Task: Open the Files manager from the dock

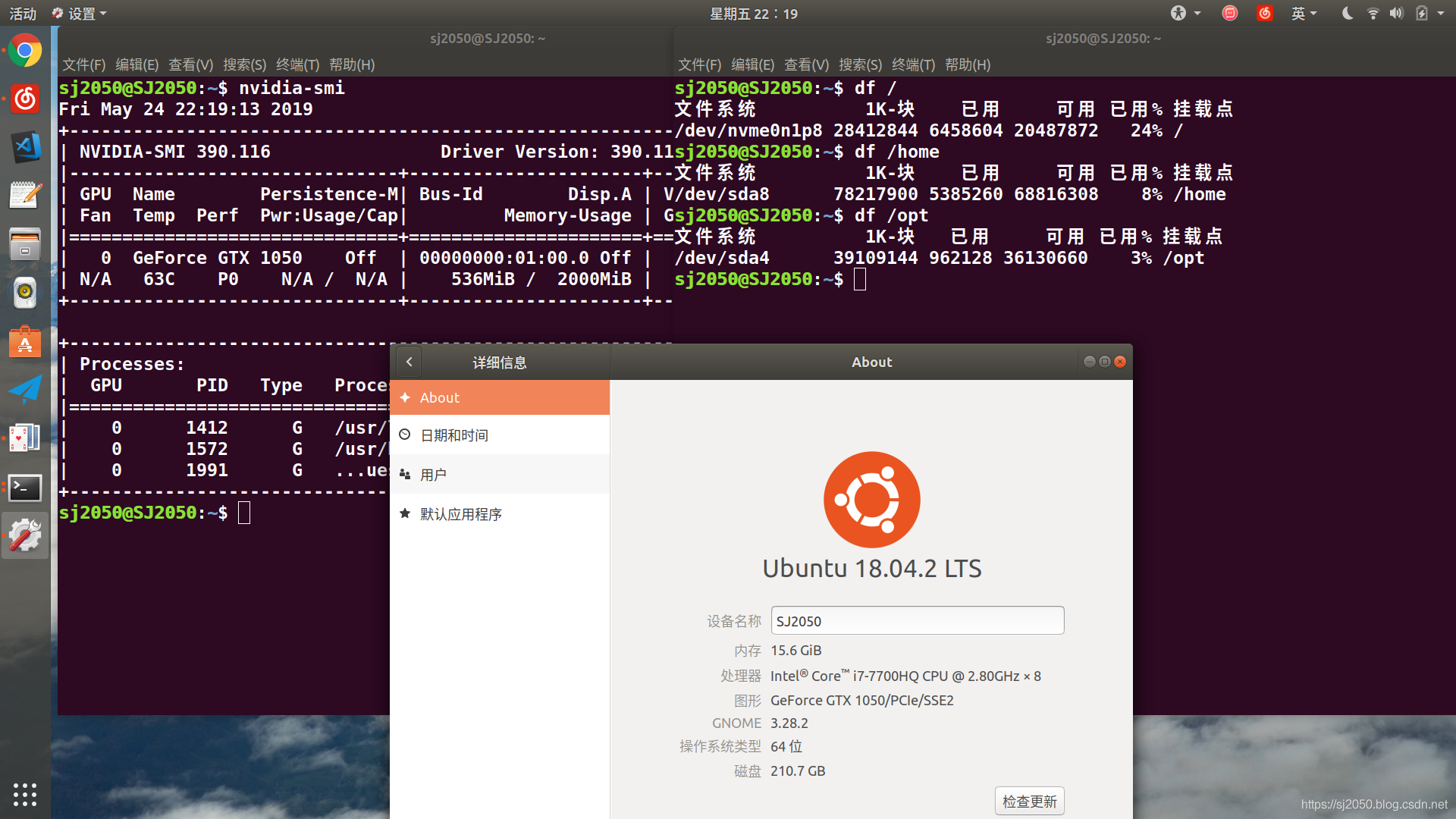Action: tap(25, 244)
